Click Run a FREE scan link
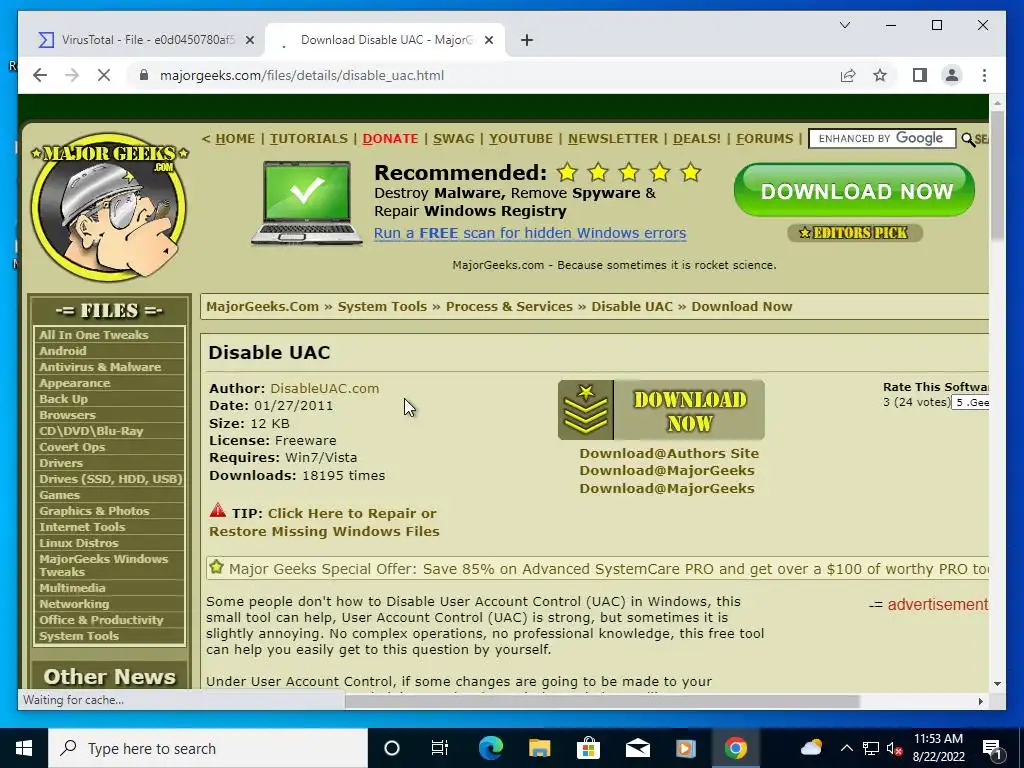 530,233
